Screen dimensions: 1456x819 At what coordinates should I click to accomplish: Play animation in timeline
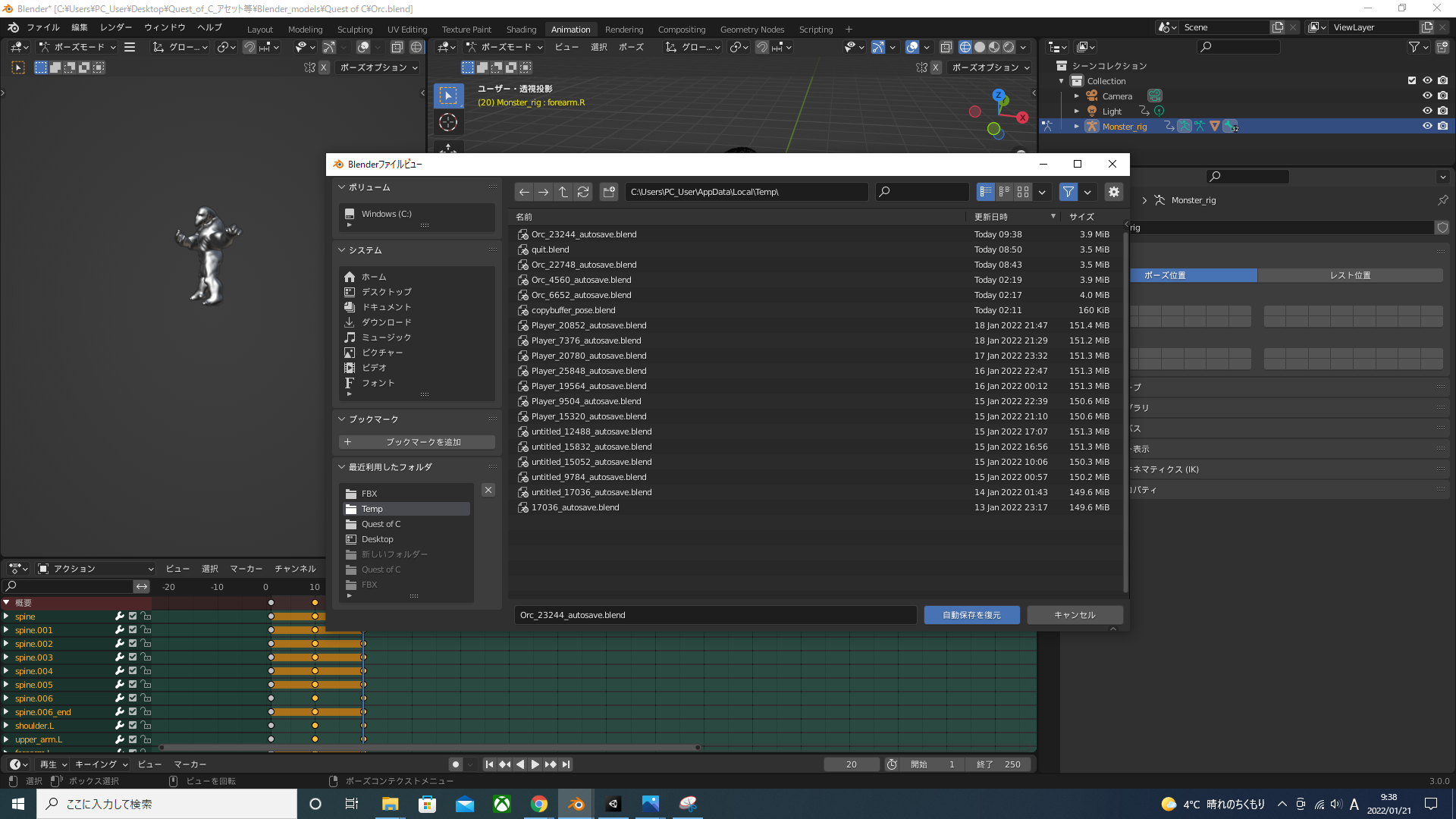pyautogui.click(x=535, y=764)
